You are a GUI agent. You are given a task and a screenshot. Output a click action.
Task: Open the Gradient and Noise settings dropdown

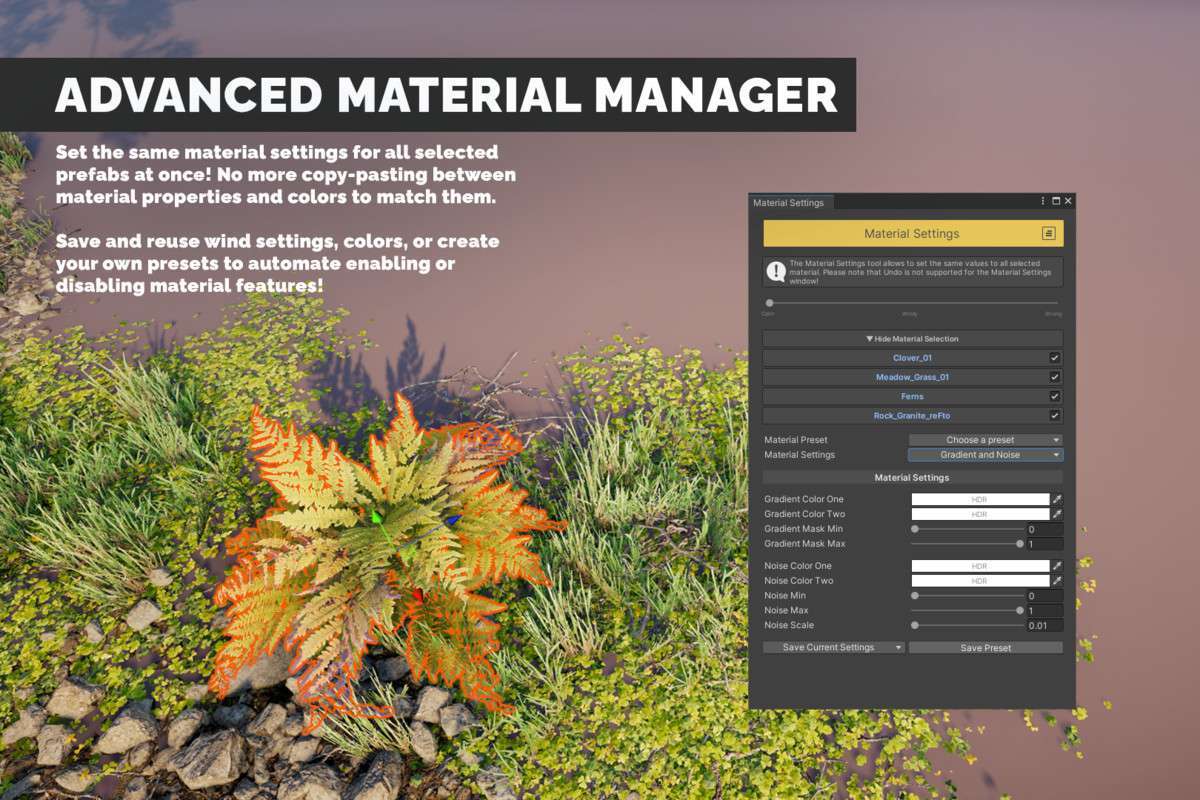pos(985,455)
